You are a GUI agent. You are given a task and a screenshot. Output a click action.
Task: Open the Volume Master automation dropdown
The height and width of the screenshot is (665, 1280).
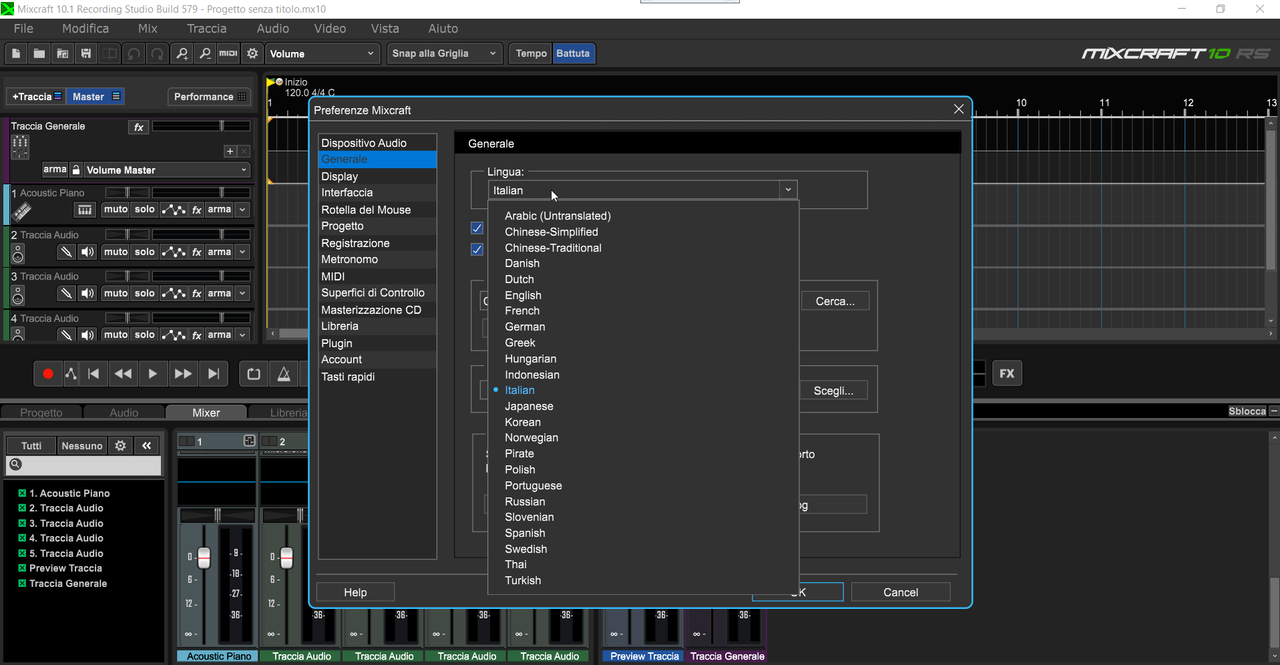pyautogui.click(x=166, y=170)
